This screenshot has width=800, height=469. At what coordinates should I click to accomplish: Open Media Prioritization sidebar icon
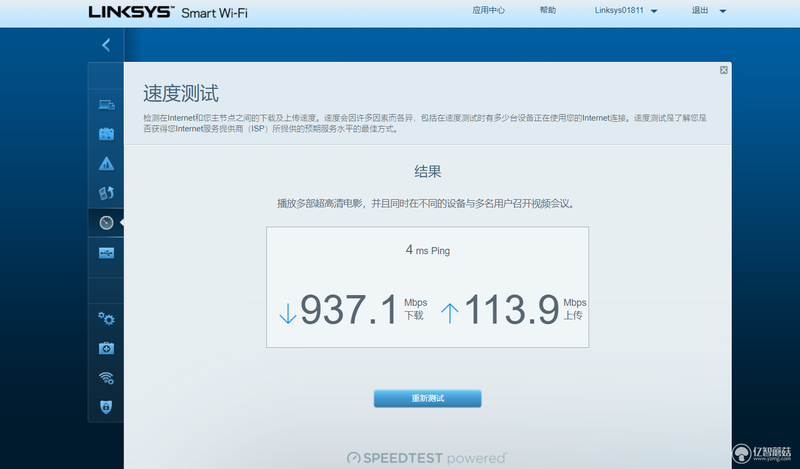coord(106,193)
